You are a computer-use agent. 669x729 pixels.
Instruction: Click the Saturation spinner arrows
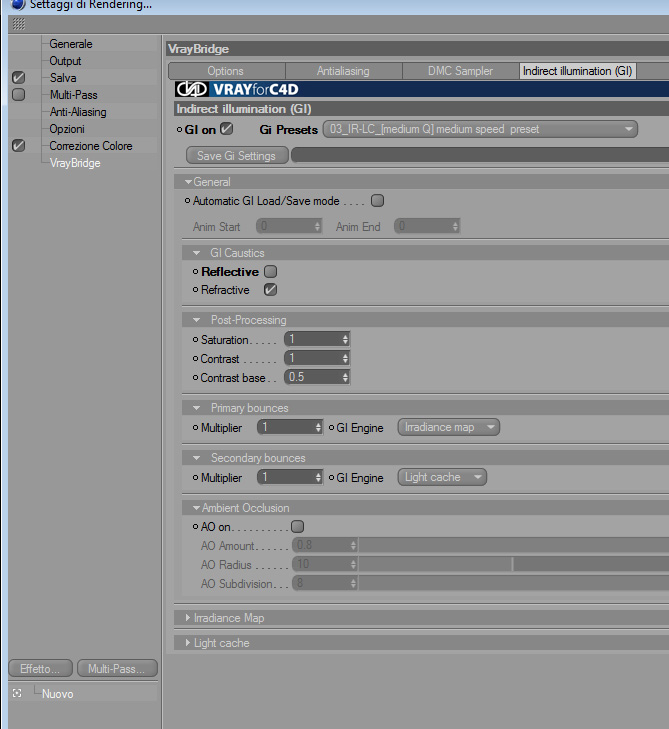(x=345, y=339)
